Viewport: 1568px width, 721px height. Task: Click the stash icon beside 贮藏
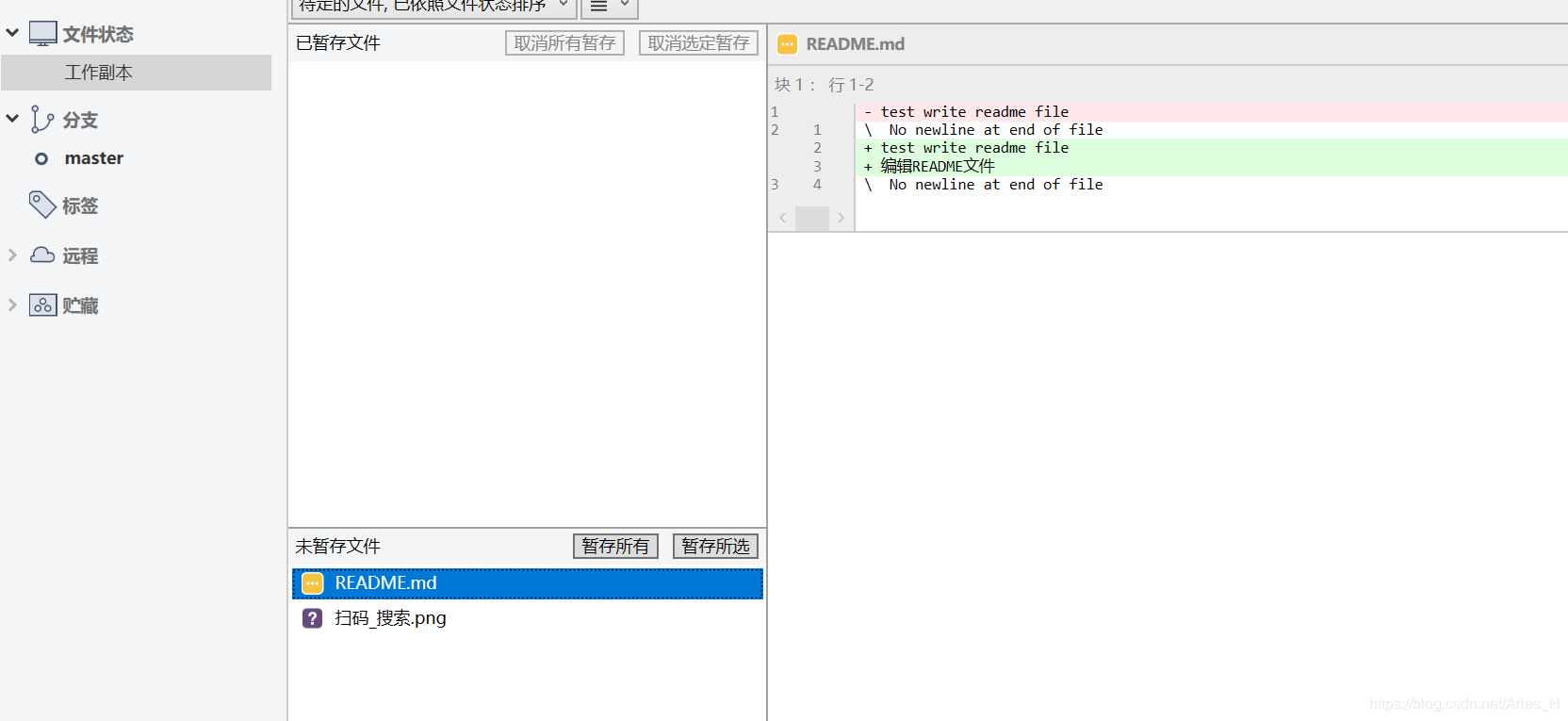pos(42,305)
